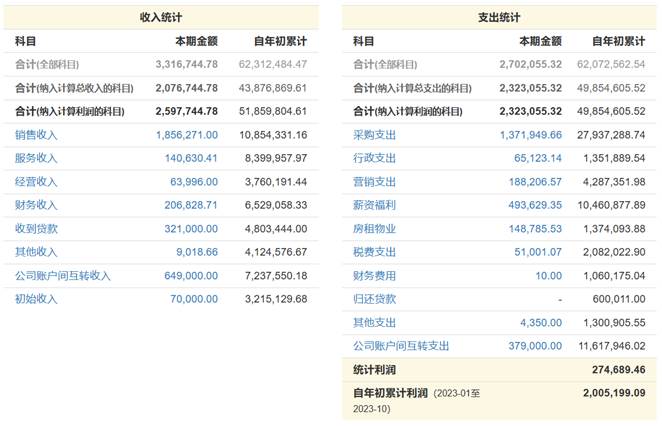Open the 收到贷款 category
Screen dimensions: 662x426
(x=36, y=229)
